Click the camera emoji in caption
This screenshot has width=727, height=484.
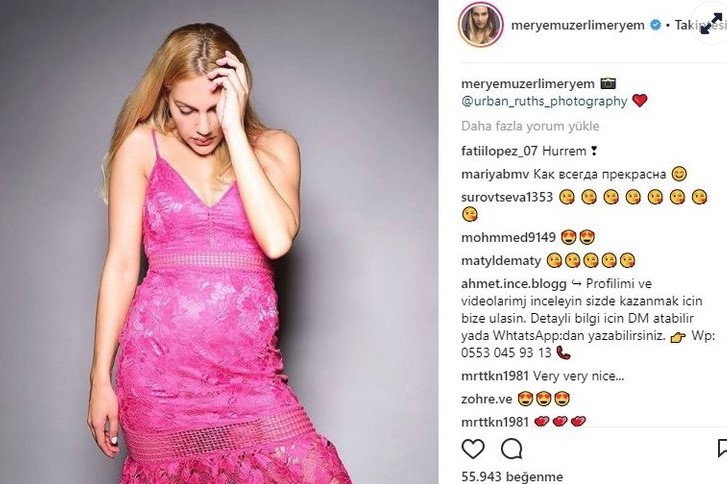608,83
